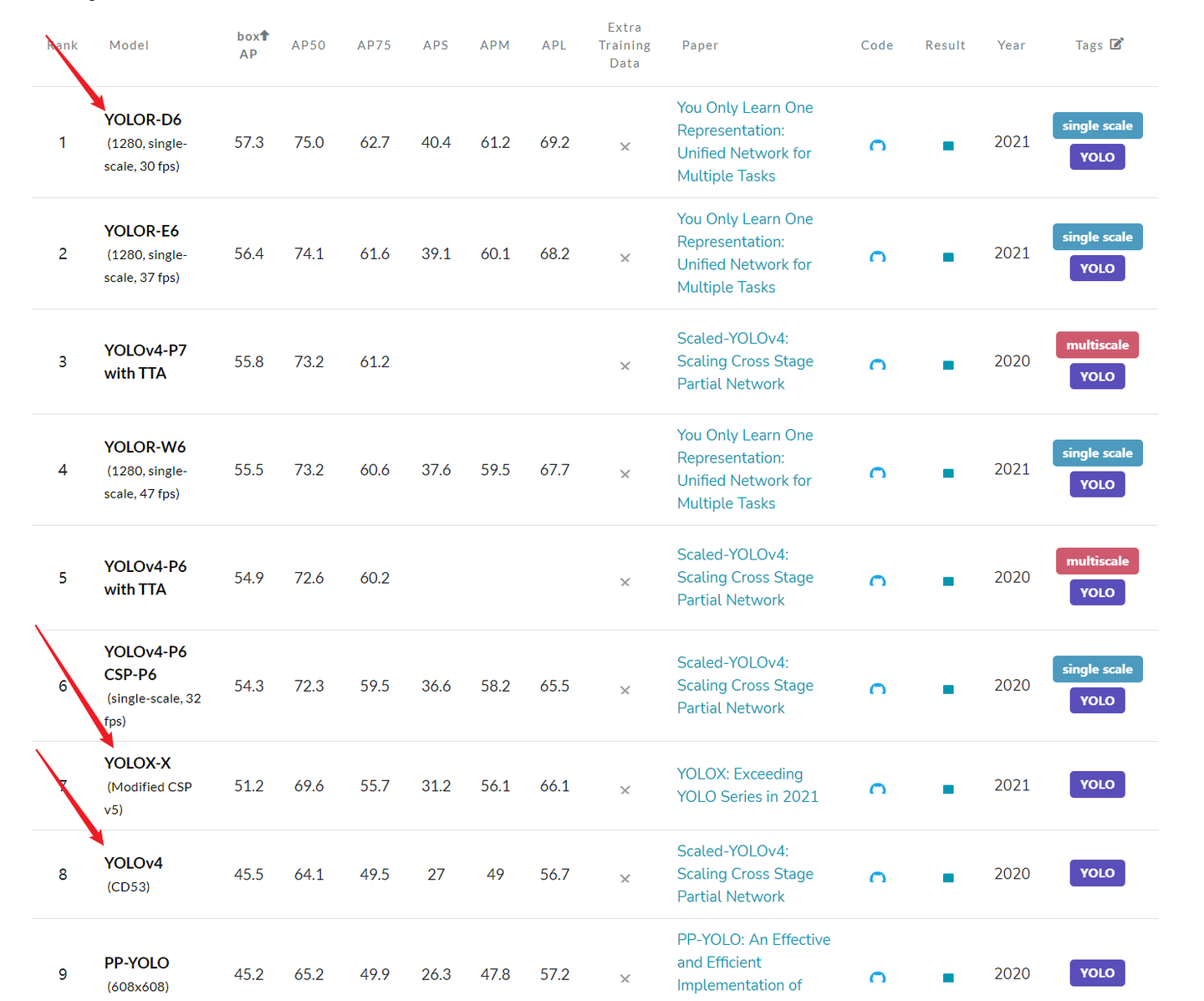This screenshot has width=1204, height=1001.
Task: Click the single scale tag for YOLOR-D6
Action: pyautogui.click(x=1097, y=125)
